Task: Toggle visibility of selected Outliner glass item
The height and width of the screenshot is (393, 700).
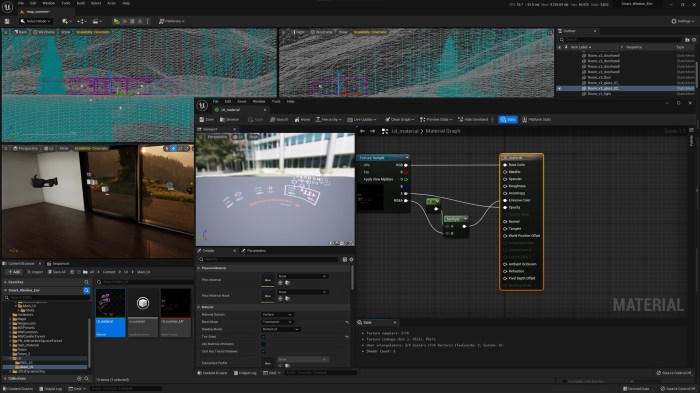Action: [x=559, y=88]
